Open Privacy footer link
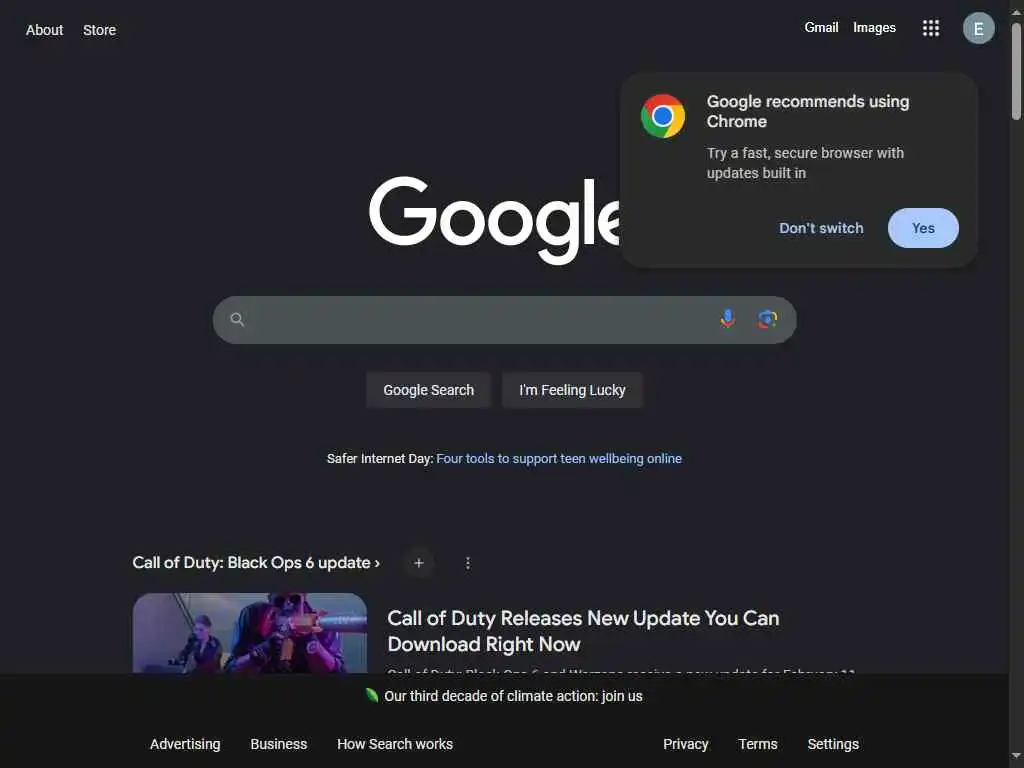 pos(686,744)
